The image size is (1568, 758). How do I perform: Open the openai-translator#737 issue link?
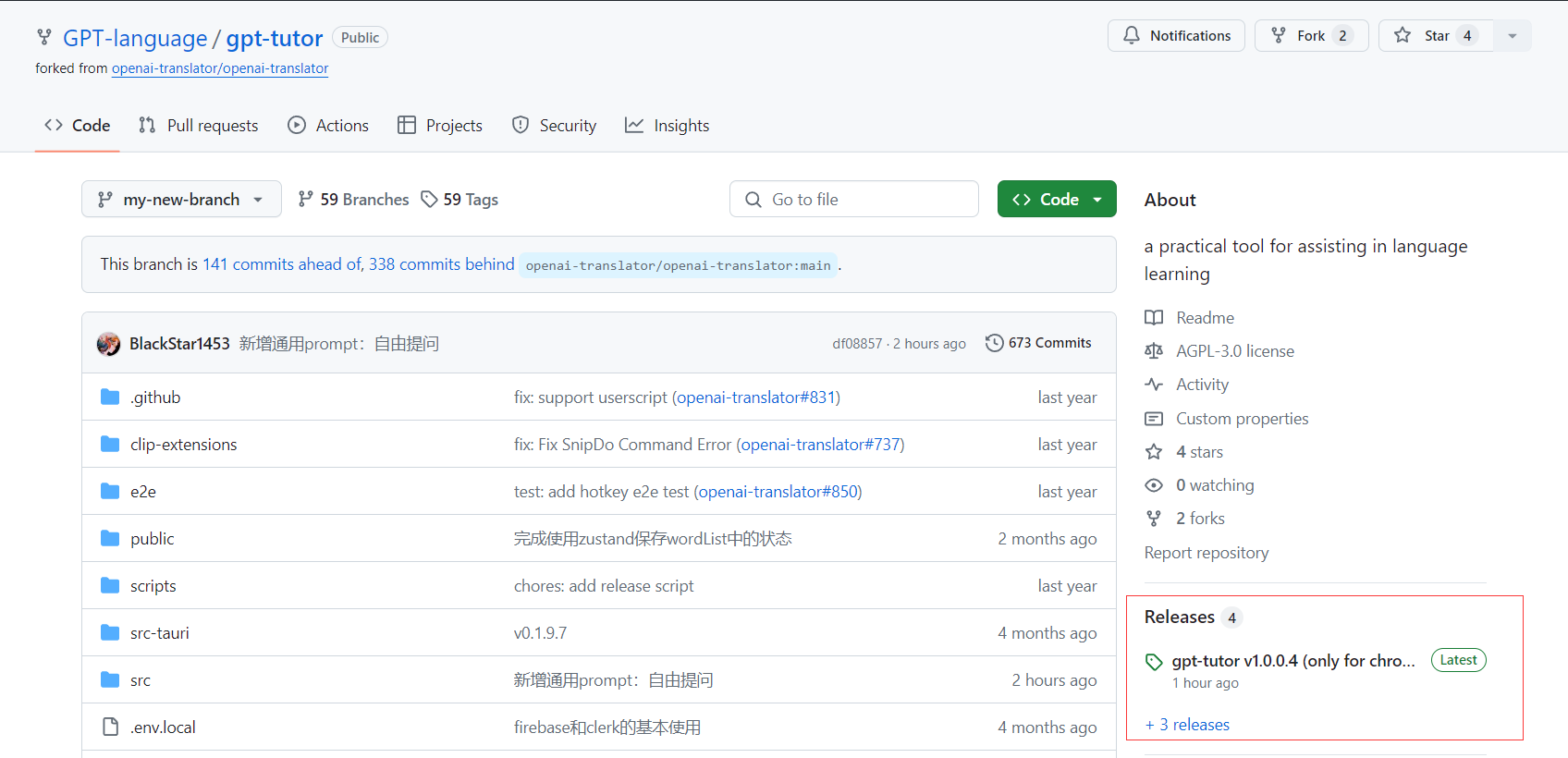click(820, 445)
